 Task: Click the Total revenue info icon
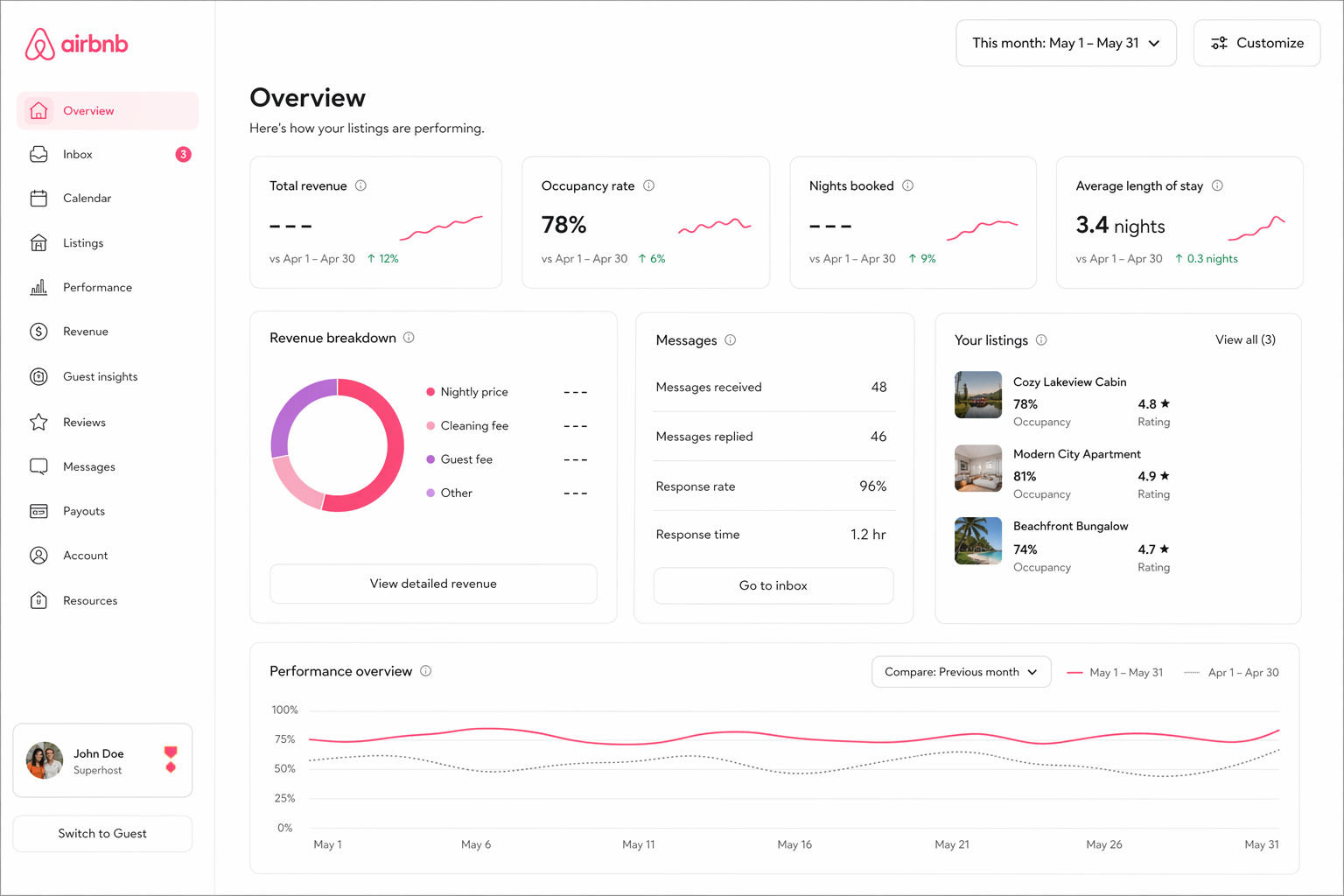coord(360,185)
